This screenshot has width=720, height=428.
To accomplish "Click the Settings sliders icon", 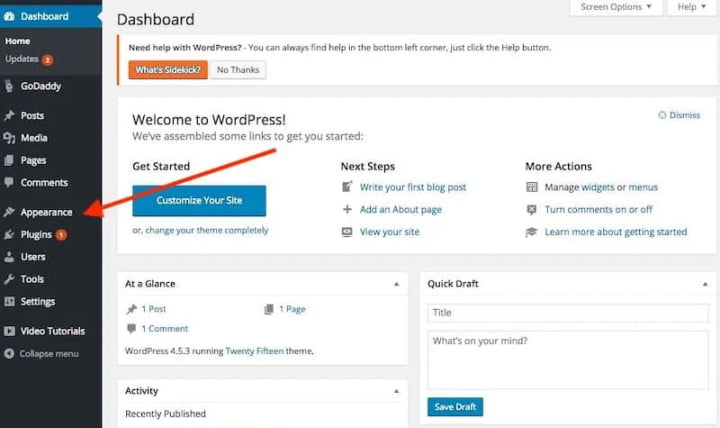I will click(9, 302).
